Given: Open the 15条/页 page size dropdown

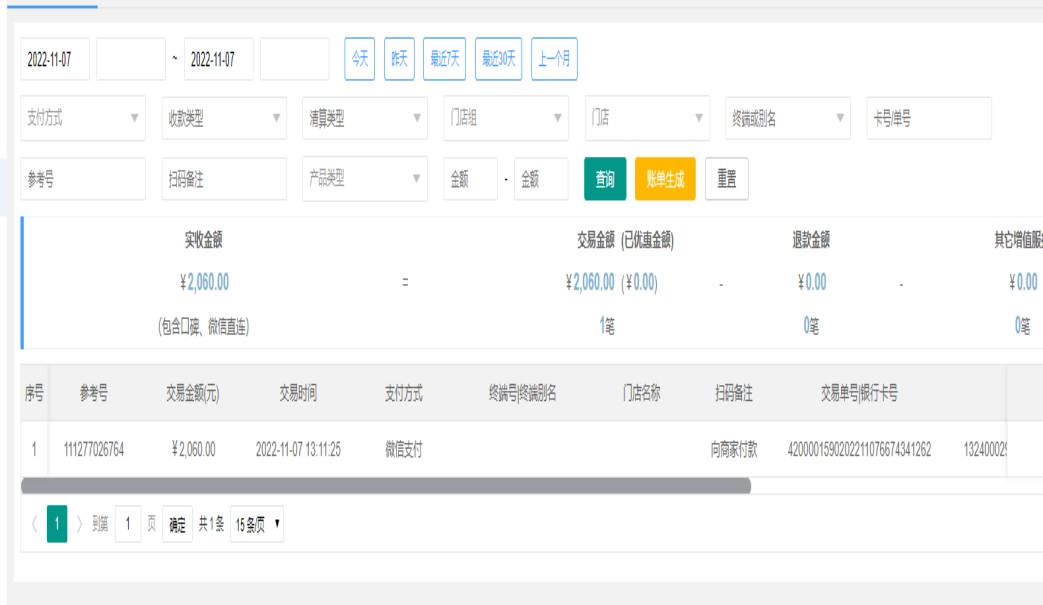Looking at the screenshot, I should pos(257,524).
